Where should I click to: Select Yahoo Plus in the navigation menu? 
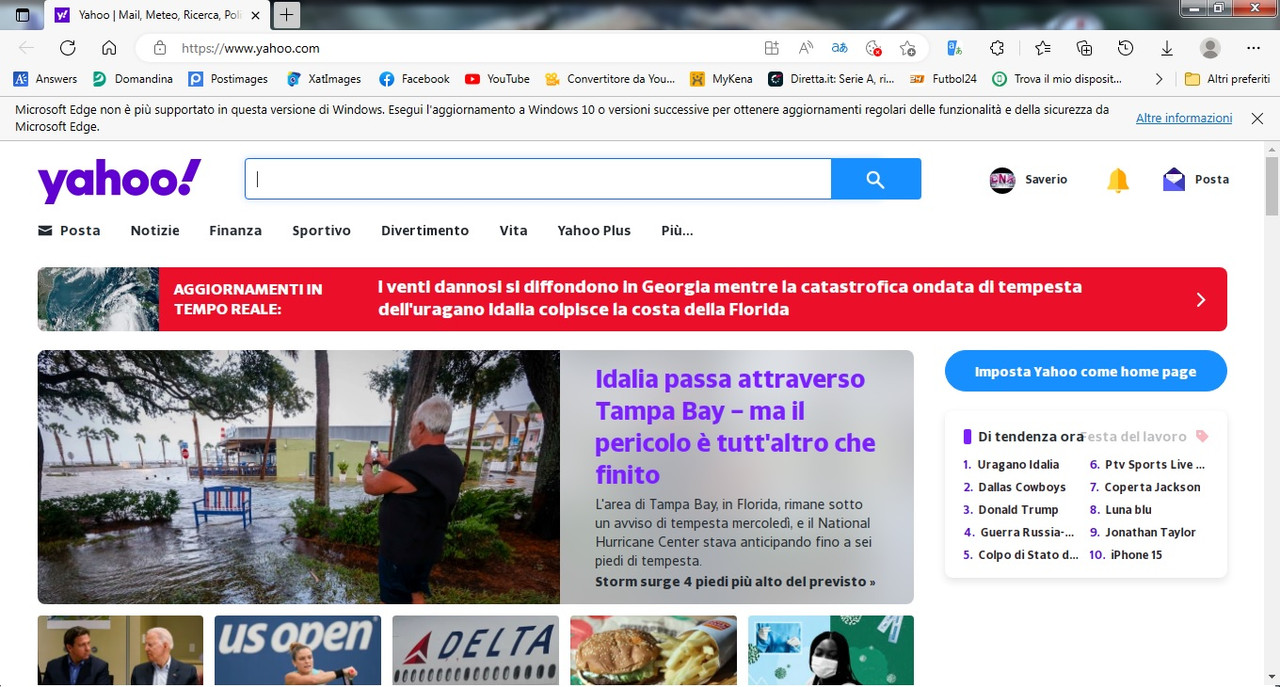click(594, 230)
